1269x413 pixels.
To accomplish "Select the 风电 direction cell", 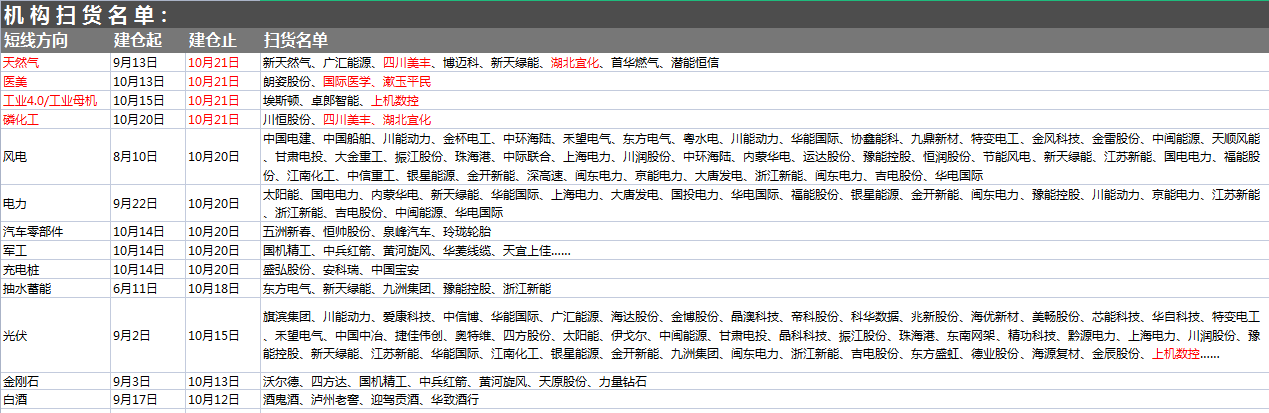I will [55, 157].
